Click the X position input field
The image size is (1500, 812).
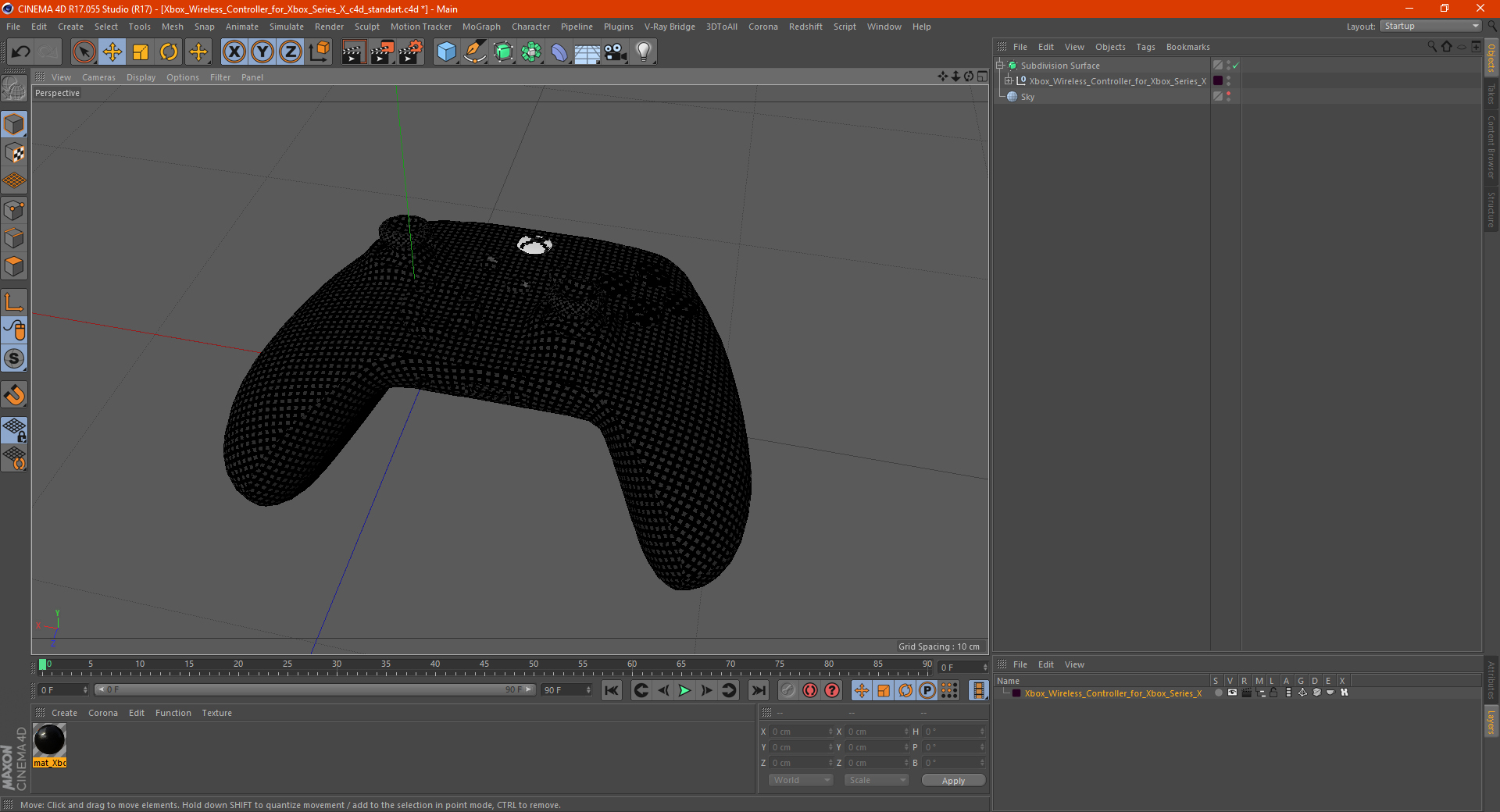pos(801,732)
